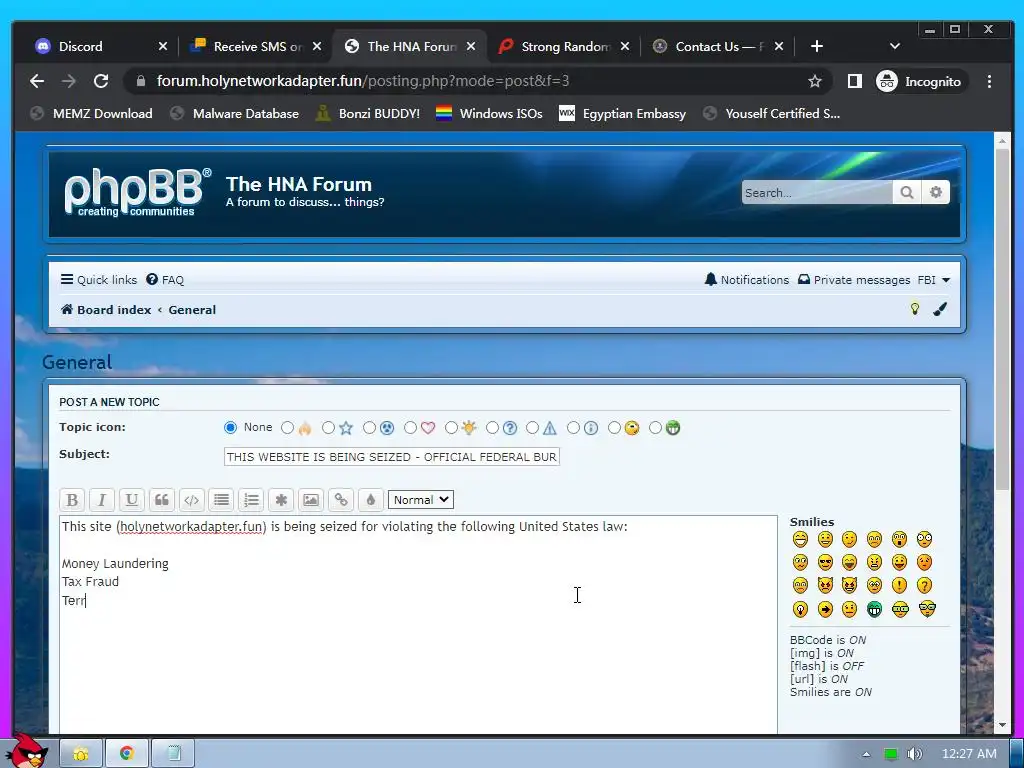The height and width of the screenshot is (768, 1024).
Task: Click the Chrome taskbar icon
Action: coord(127,753)
